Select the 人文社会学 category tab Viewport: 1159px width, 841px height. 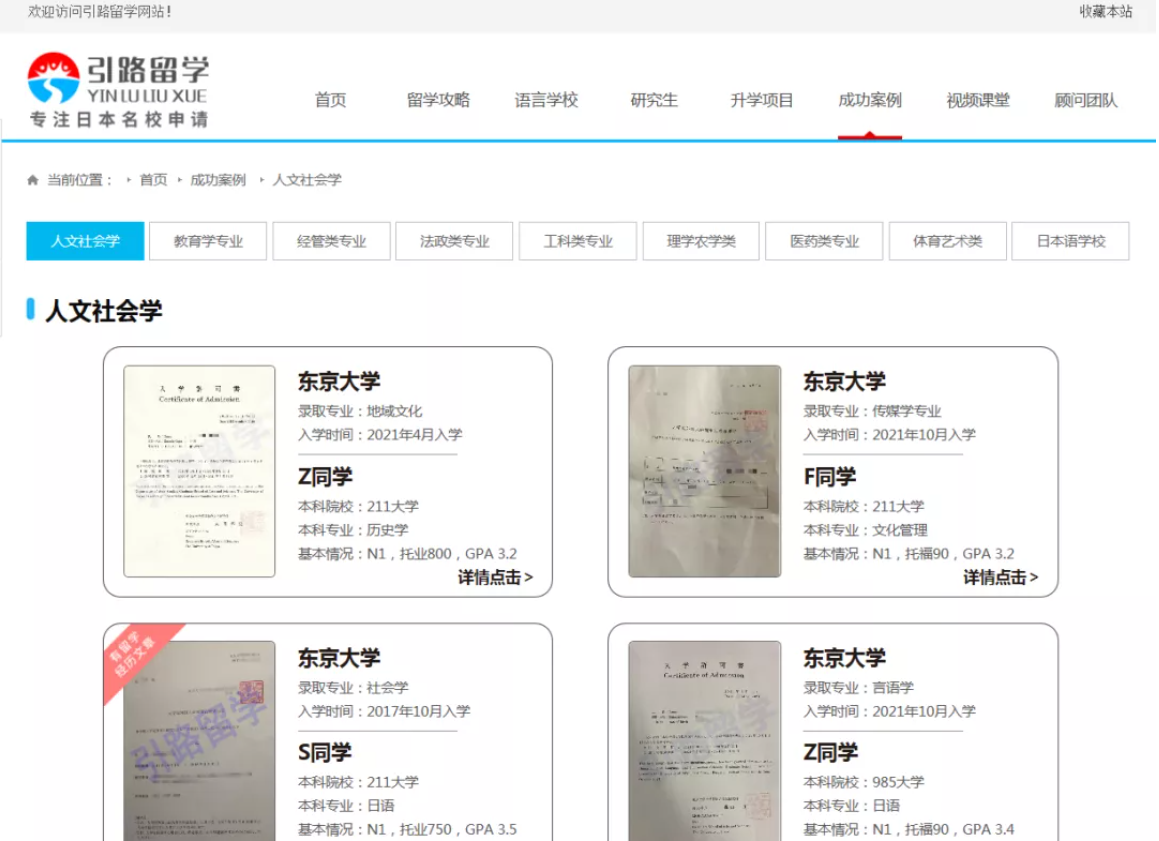[85, 241]
